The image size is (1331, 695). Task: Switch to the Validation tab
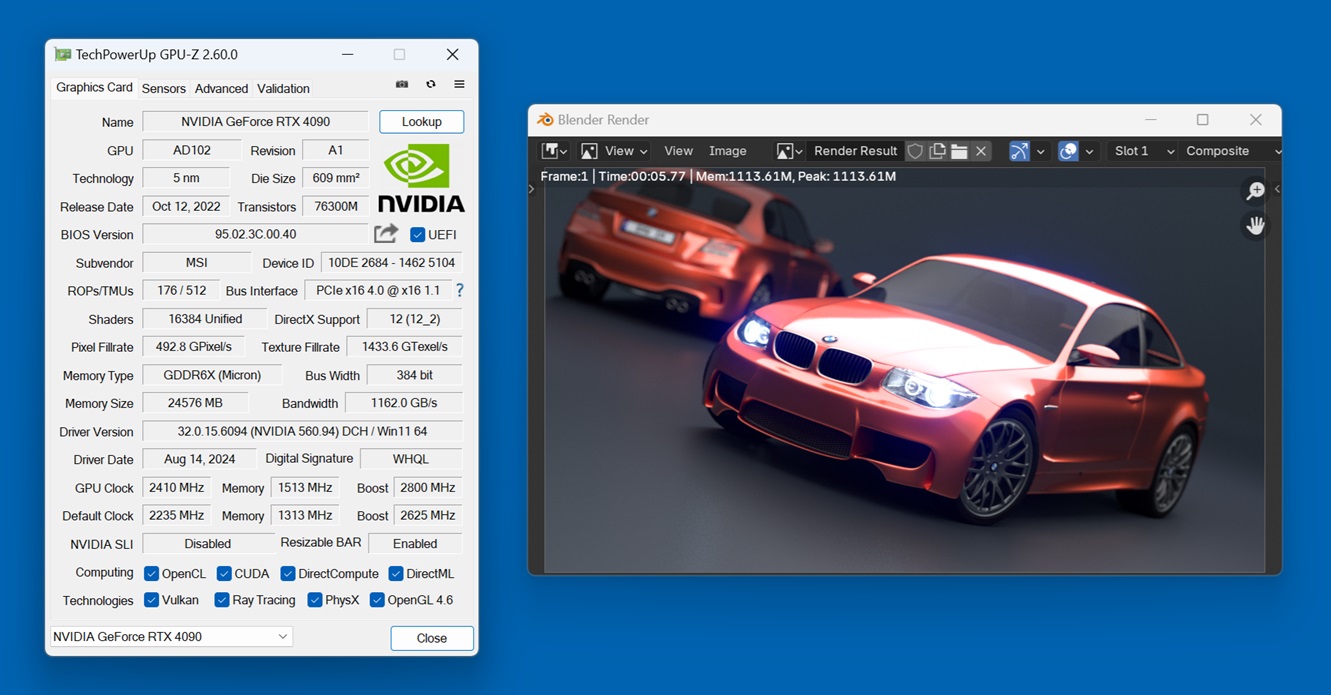point(283,89)
